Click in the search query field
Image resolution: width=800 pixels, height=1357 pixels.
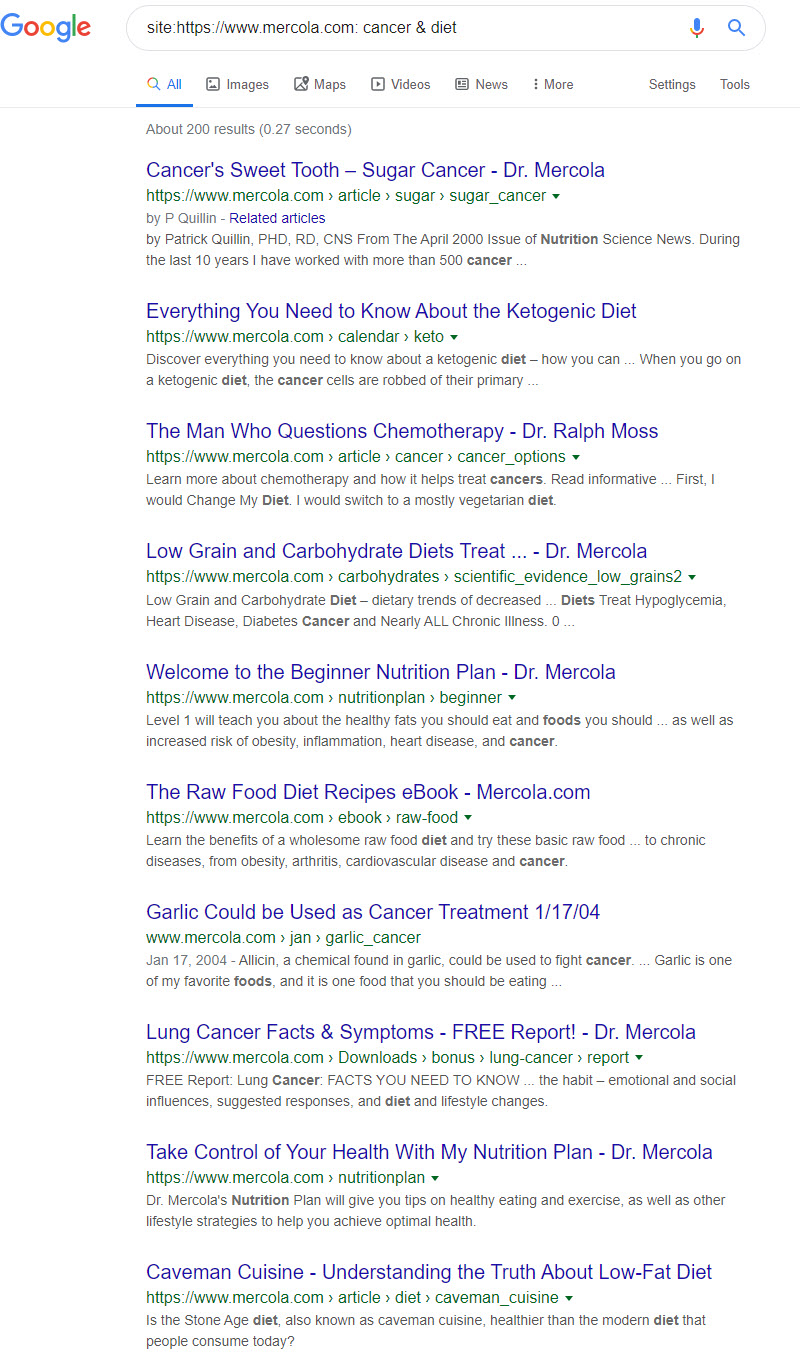[x=400, y=28]
